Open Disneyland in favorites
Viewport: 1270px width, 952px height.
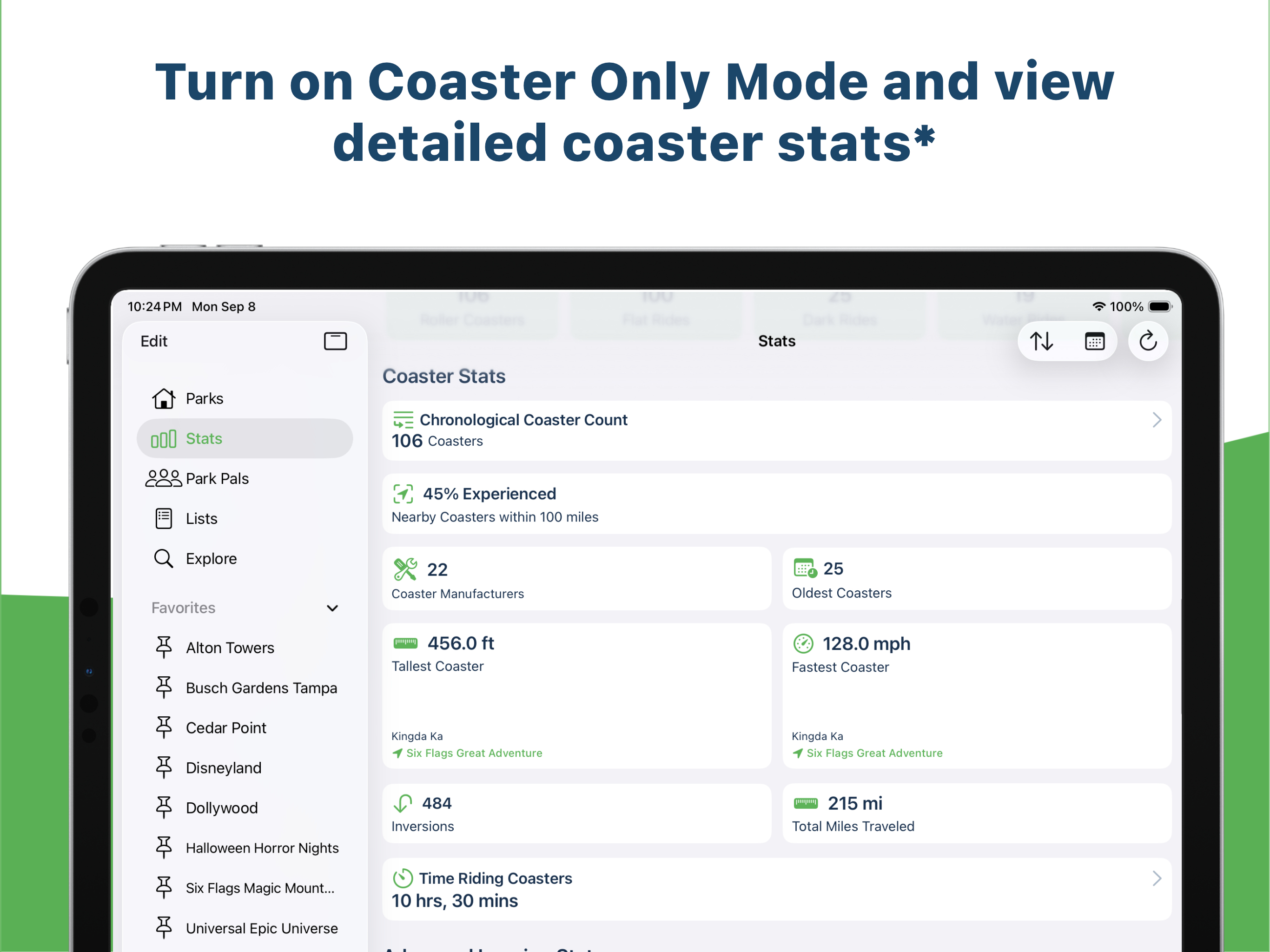click(x=245, y=767)
